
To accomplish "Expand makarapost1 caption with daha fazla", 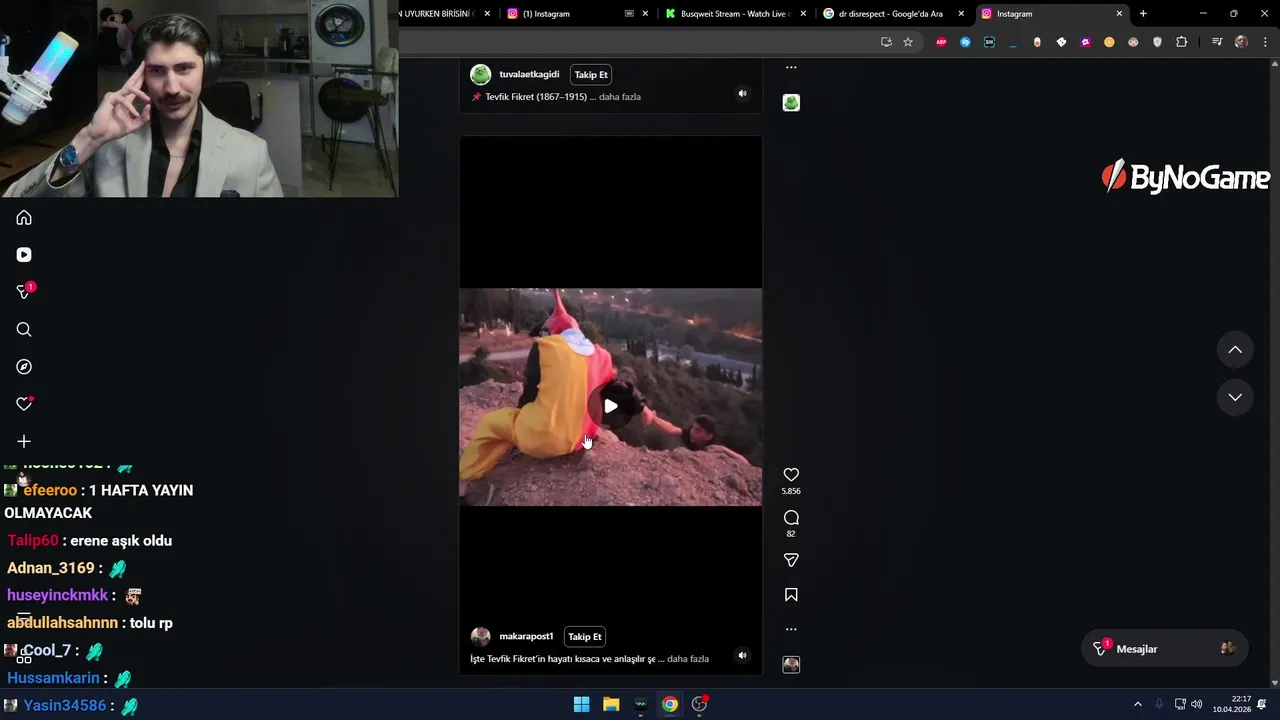I will 688,659.
